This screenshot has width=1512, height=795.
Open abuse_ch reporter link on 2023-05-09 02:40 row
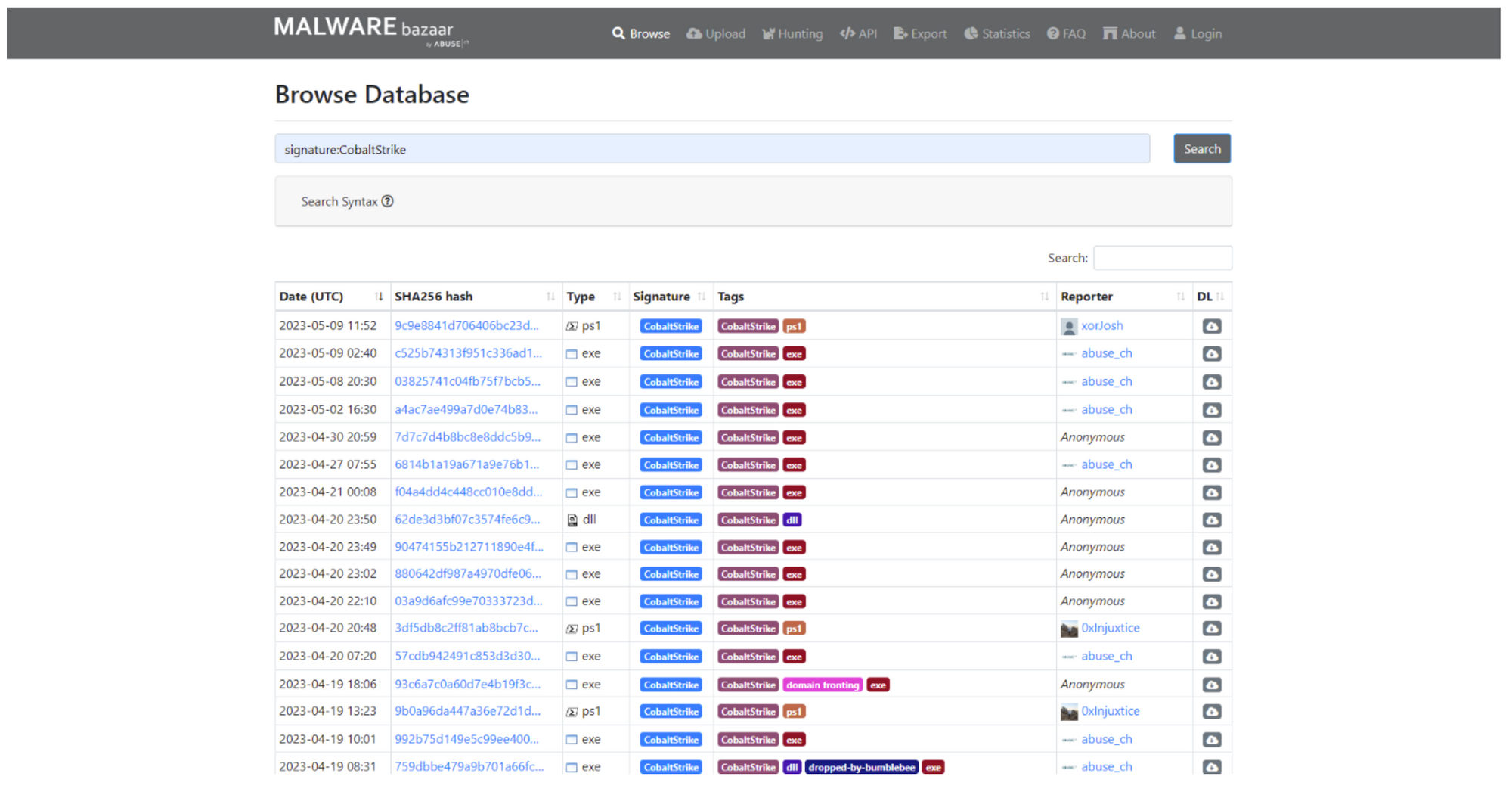tap(1106, 353)
